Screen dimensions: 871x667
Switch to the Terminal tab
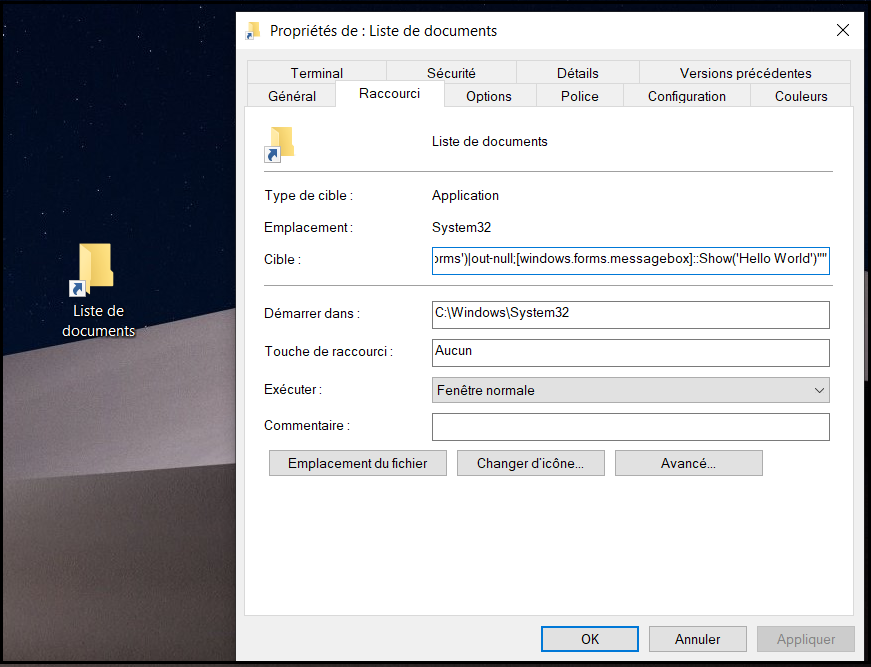click(316, 73)
